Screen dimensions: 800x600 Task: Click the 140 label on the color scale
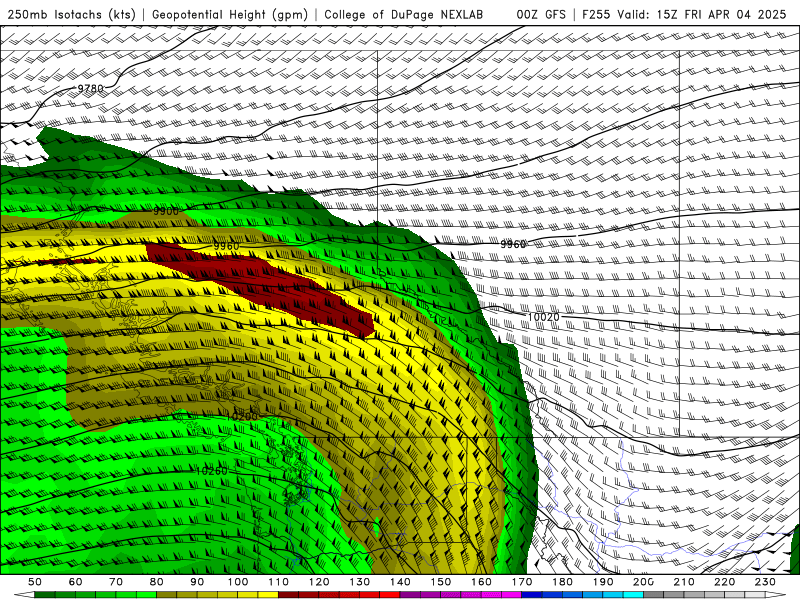coord(400,582)
